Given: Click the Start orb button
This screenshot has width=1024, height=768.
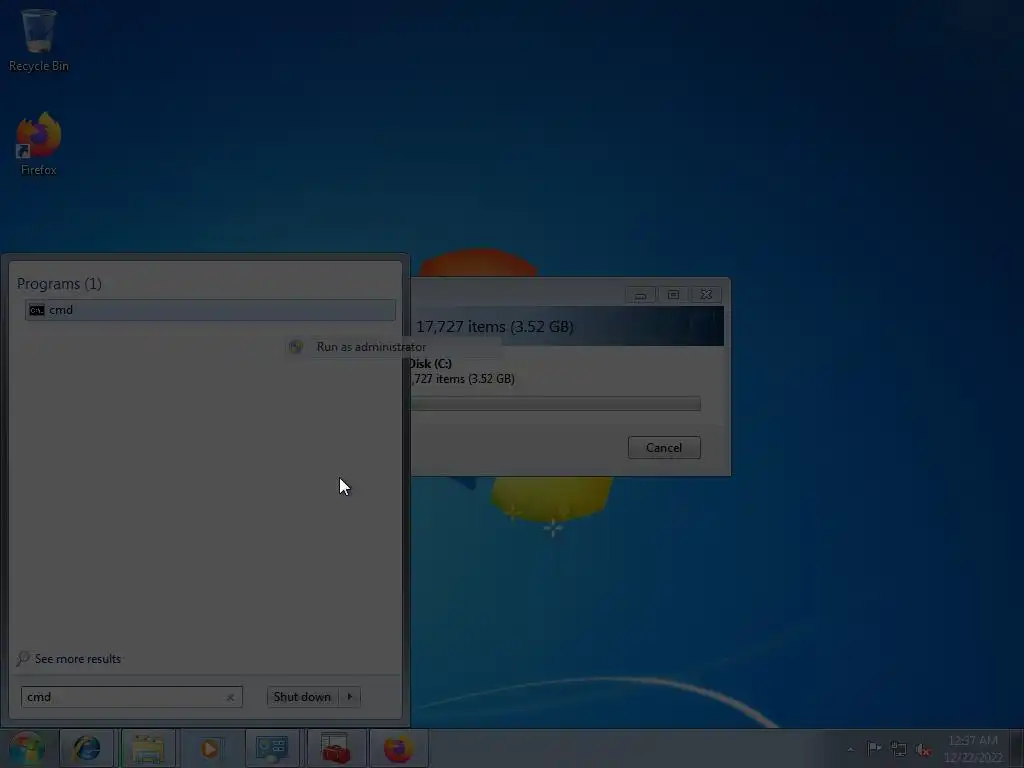Looking at the screenshot, I should click(27, 748).
